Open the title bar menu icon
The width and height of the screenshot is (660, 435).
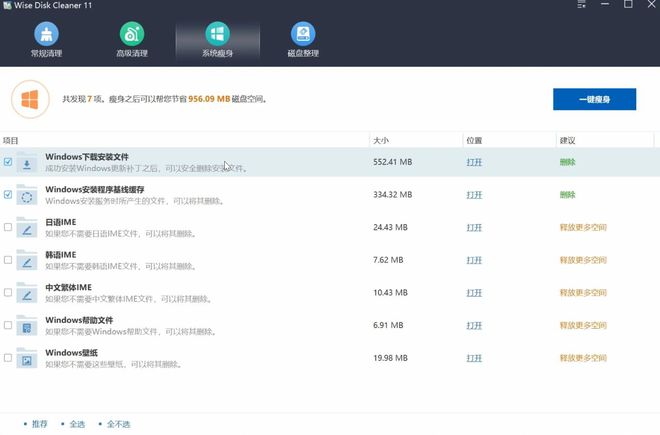click(583, 6)
